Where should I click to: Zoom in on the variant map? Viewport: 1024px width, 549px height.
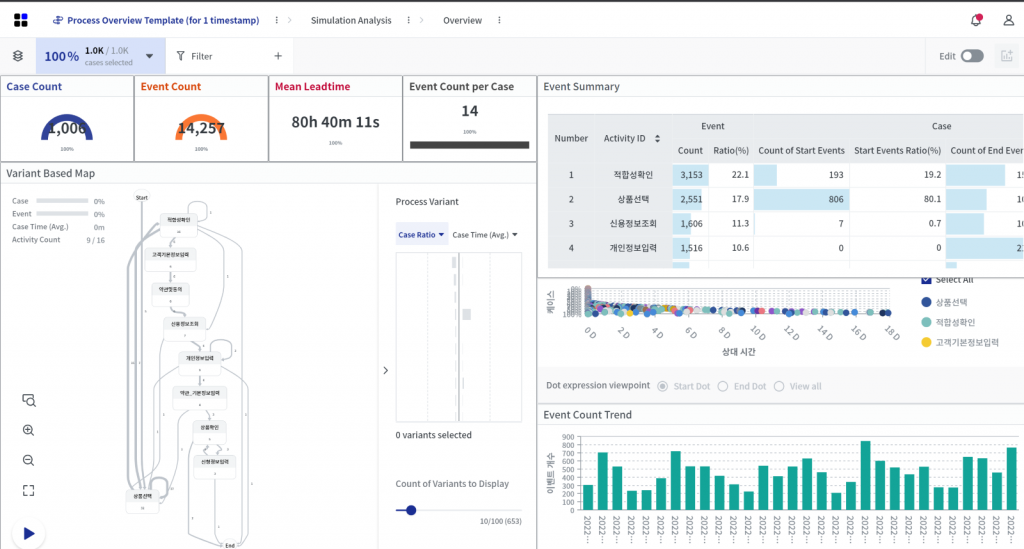click(28, 430)
